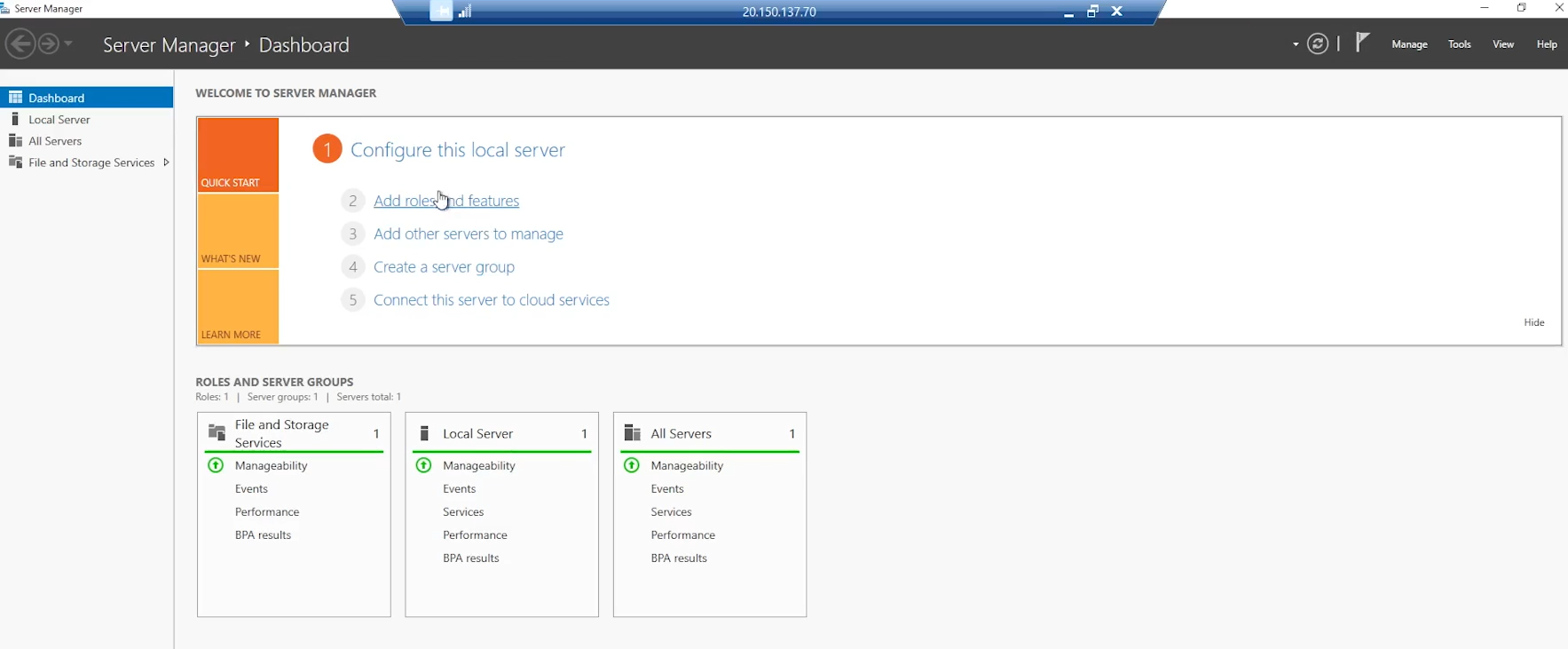
Task: Refresh the Server Manager dashboard
Action: (x=1318, y=44)
